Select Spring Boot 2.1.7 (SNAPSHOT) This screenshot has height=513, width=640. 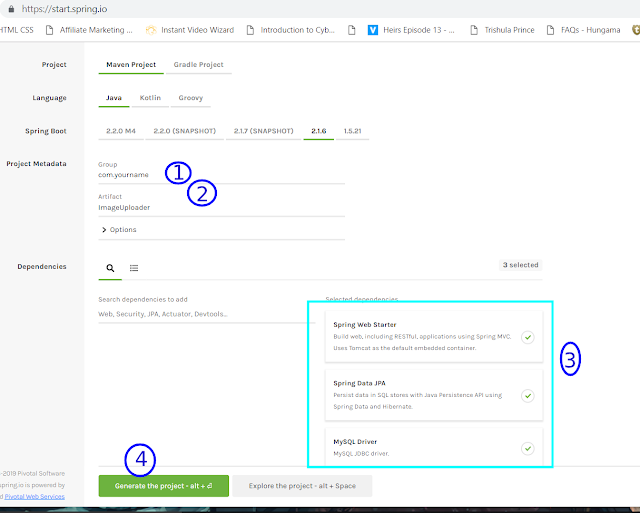tap(263, 131)
